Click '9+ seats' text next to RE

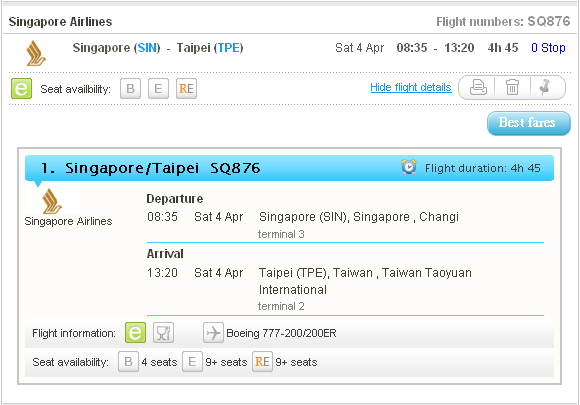296,362
